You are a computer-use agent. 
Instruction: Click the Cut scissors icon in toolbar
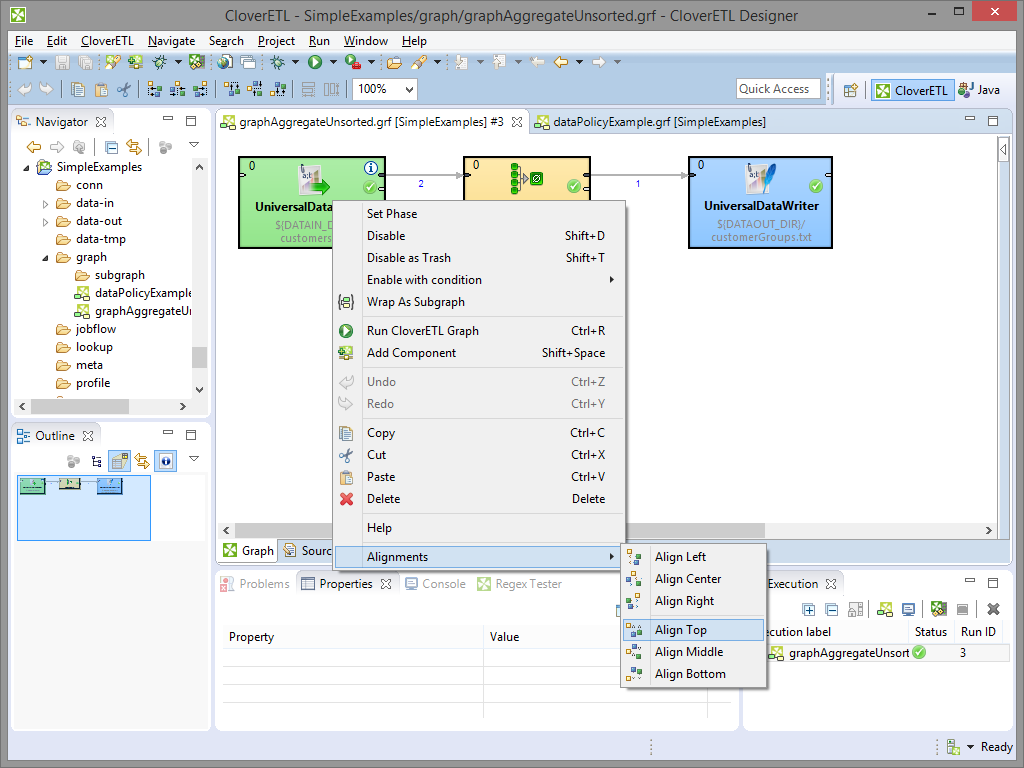pyautogui.click(x=124, y=89)
